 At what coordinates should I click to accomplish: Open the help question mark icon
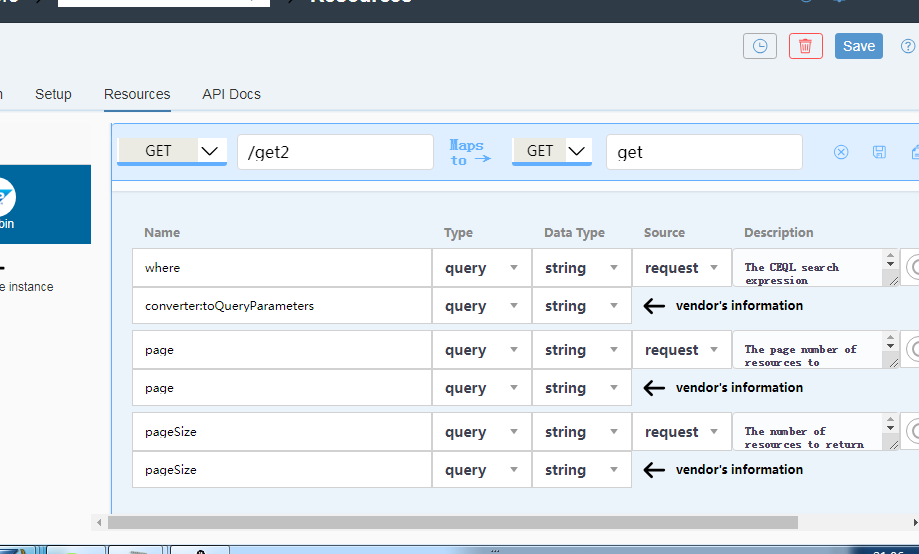(908, 46)
